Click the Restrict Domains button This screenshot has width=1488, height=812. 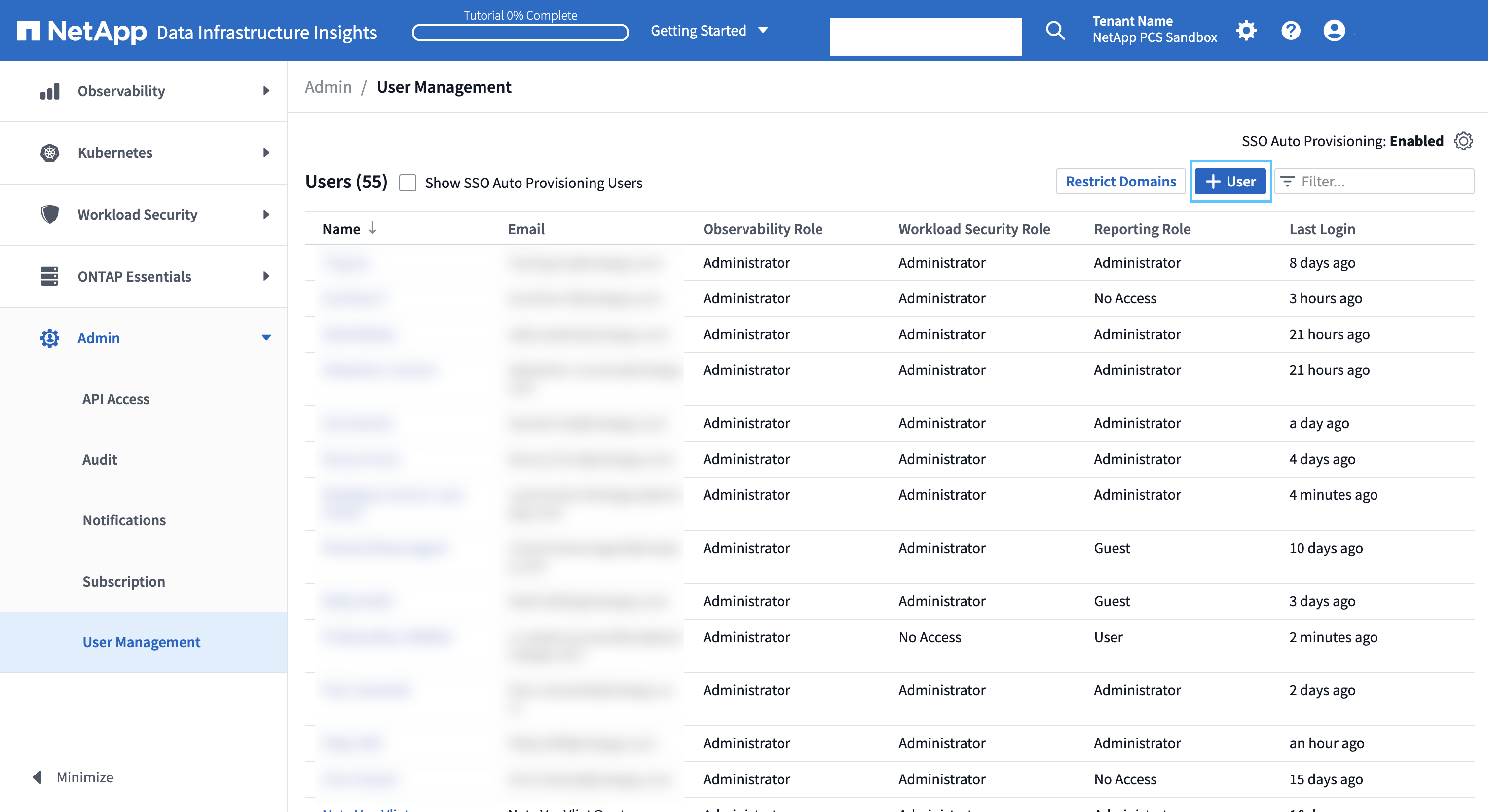point(1120,181)
